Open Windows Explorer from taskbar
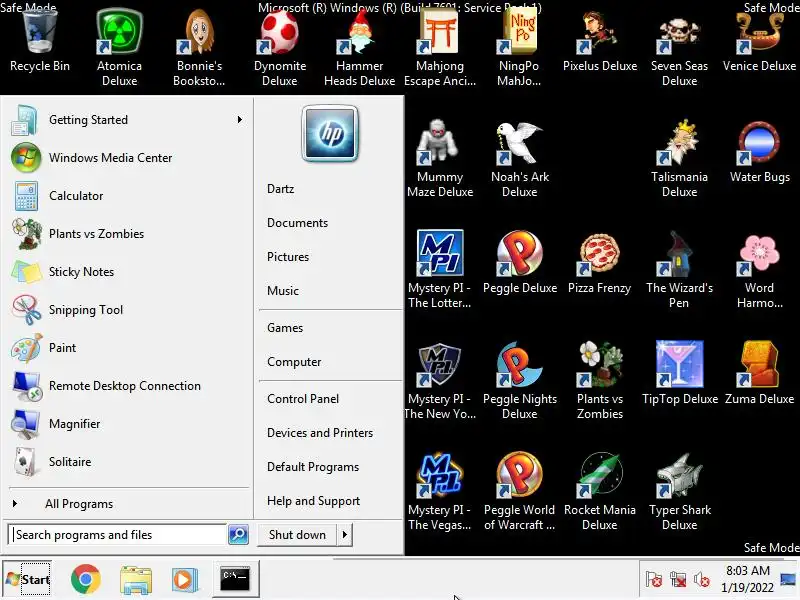 coord(136,580)
